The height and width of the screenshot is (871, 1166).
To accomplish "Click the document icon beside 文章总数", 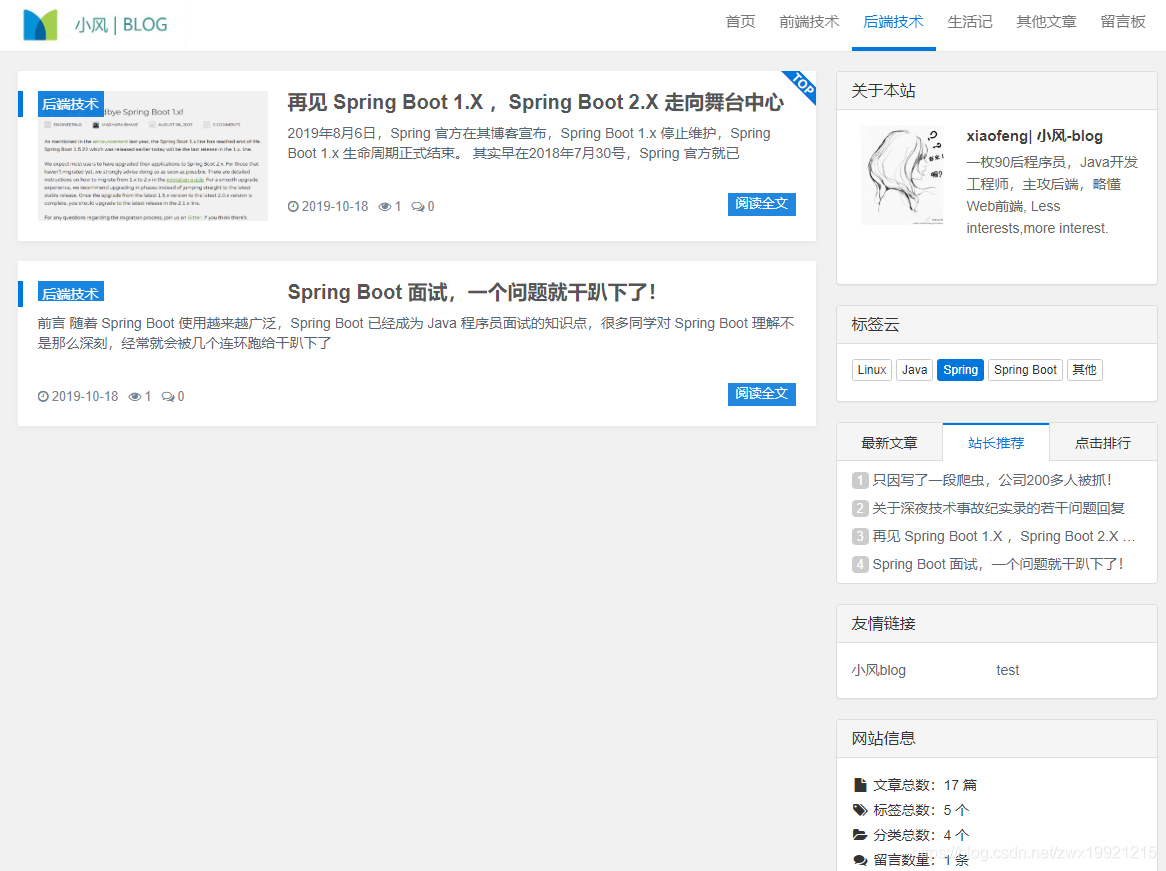I will 858,785.
